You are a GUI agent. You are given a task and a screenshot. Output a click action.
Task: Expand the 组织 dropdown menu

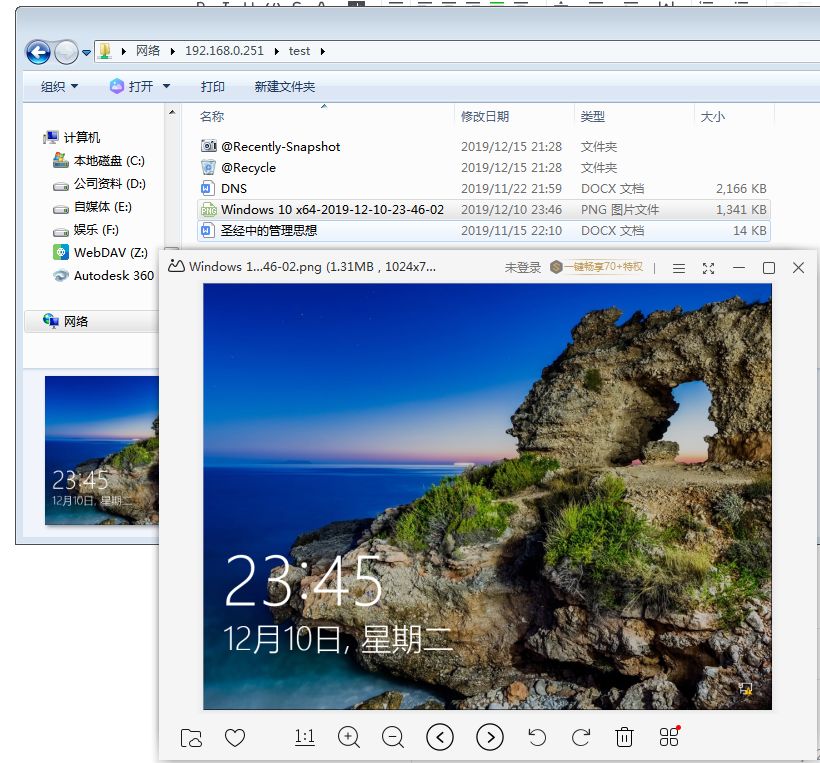pyautogui.click(x=59, y=87)
